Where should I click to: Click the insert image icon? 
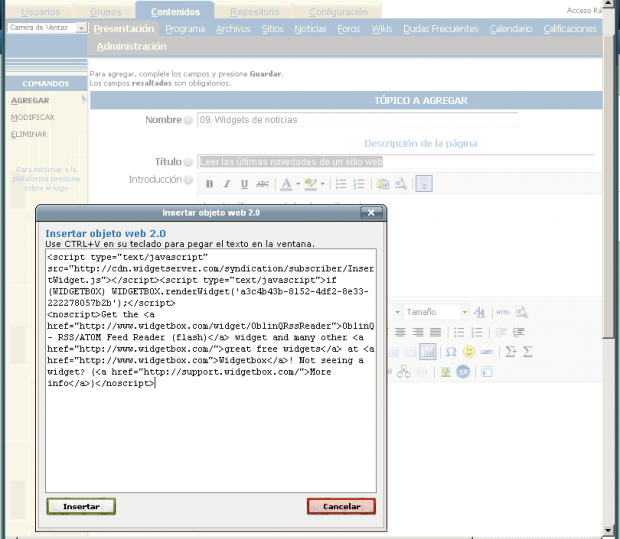point(446,372)
